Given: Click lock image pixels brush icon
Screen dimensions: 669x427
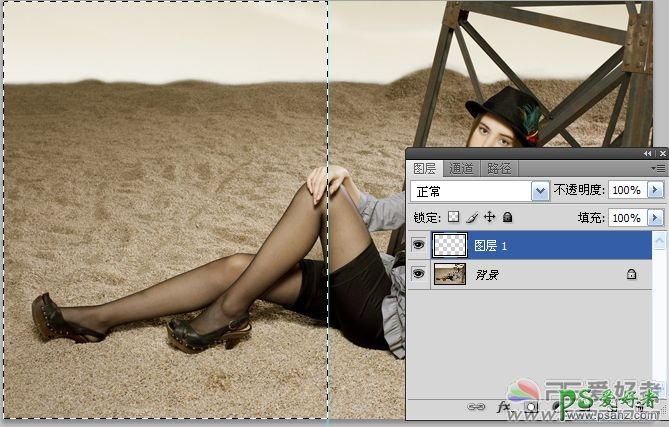Looking at the screenshot, I should pyautogui.click(x=471, y=216).
